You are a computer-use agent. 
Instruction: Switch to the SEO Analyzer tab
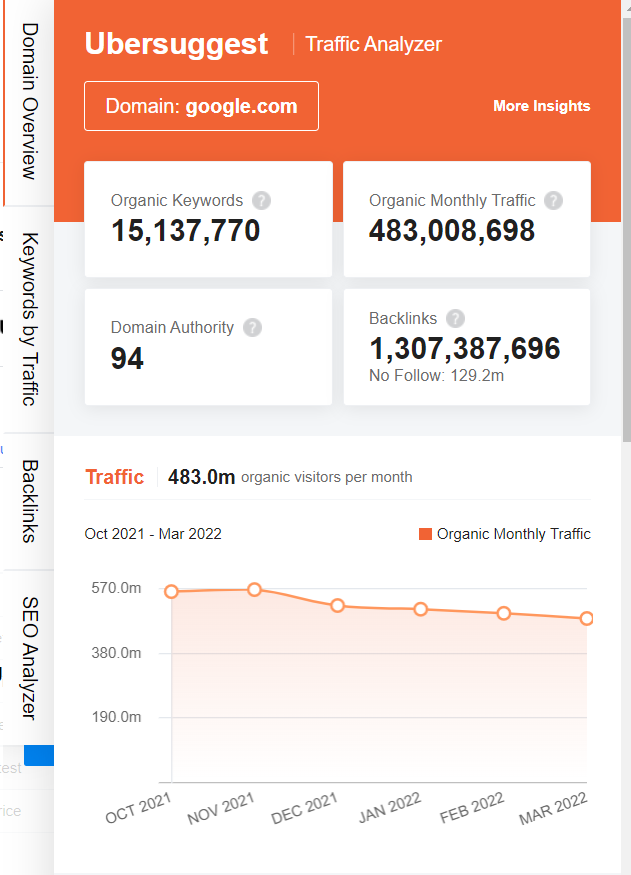click(x=30, y=658)
